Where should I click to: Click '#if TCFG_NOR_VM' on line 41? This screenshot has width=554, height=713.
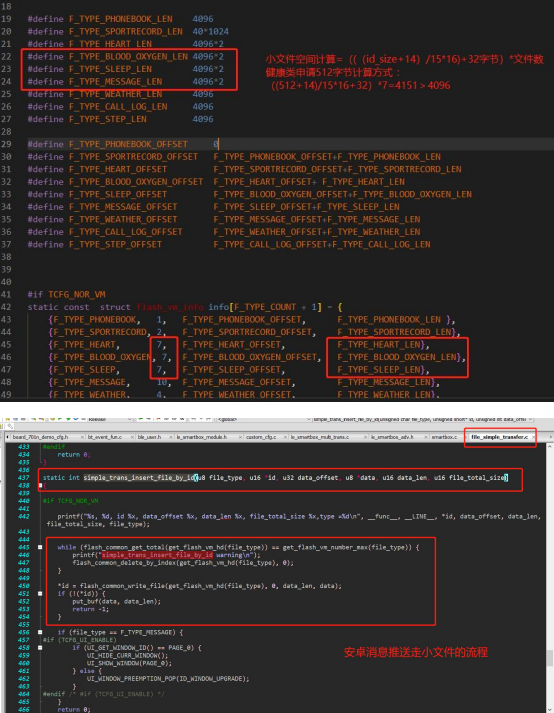click(66, 294)
